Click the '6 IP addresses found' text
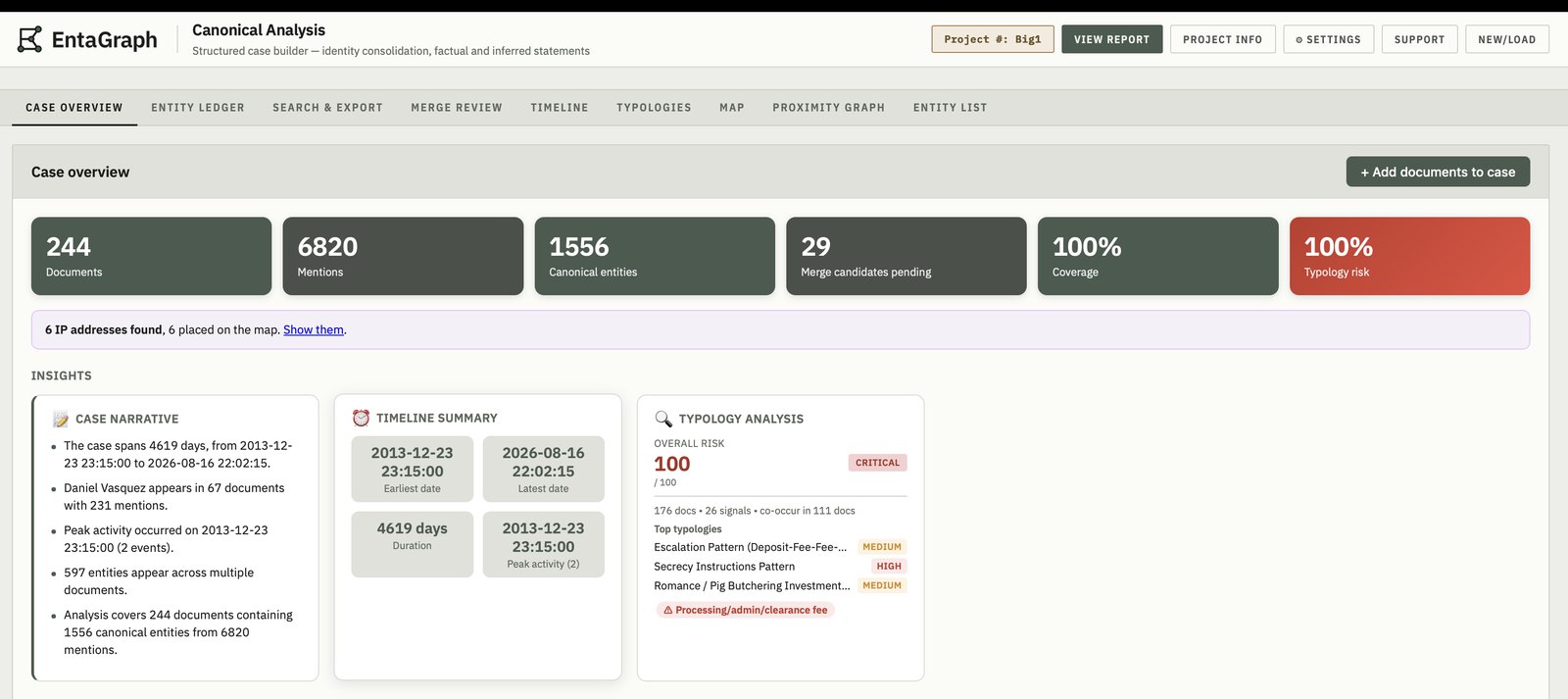Viewport: 1568px width, 699px height. coord(104,330)
